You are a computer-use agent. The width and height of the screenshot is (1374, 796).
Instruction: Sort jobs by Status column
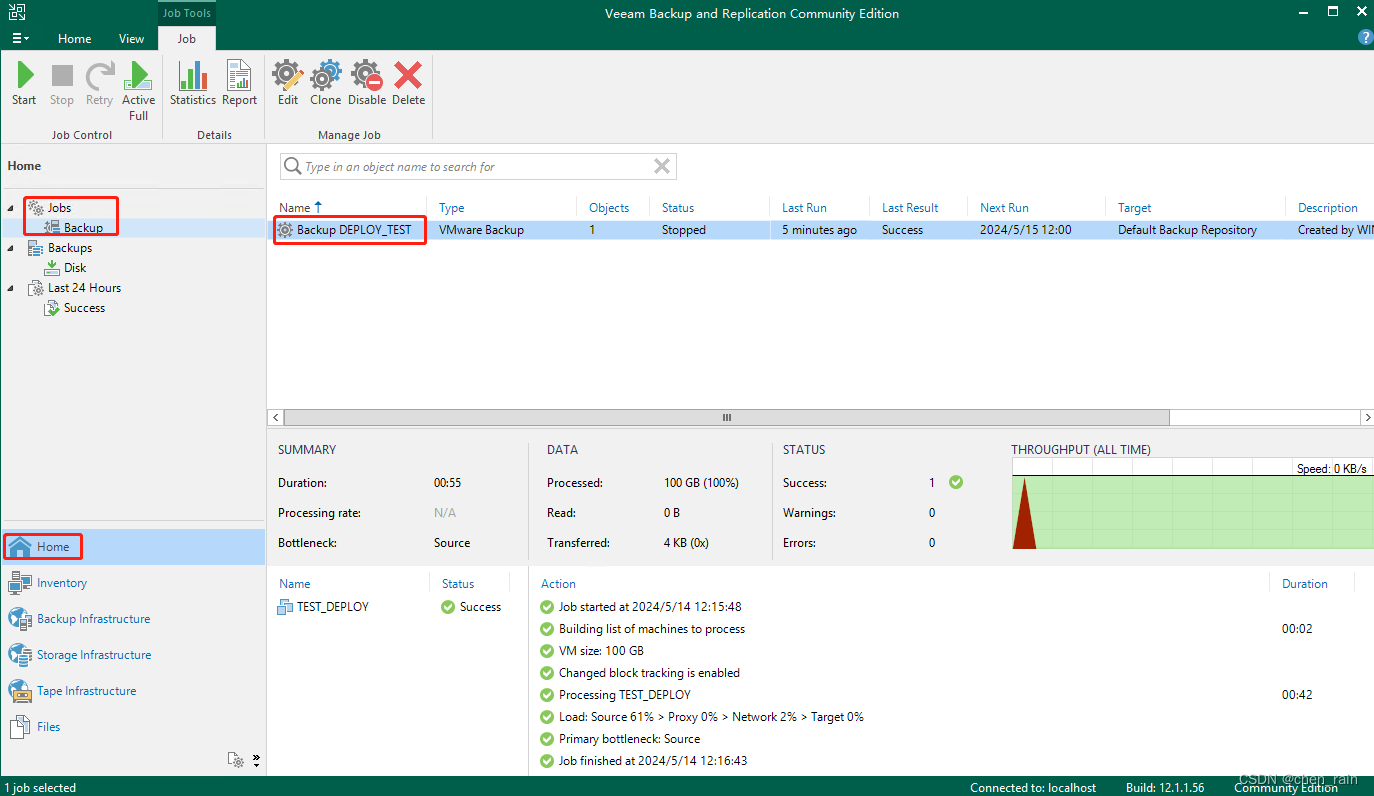(678, 208)
